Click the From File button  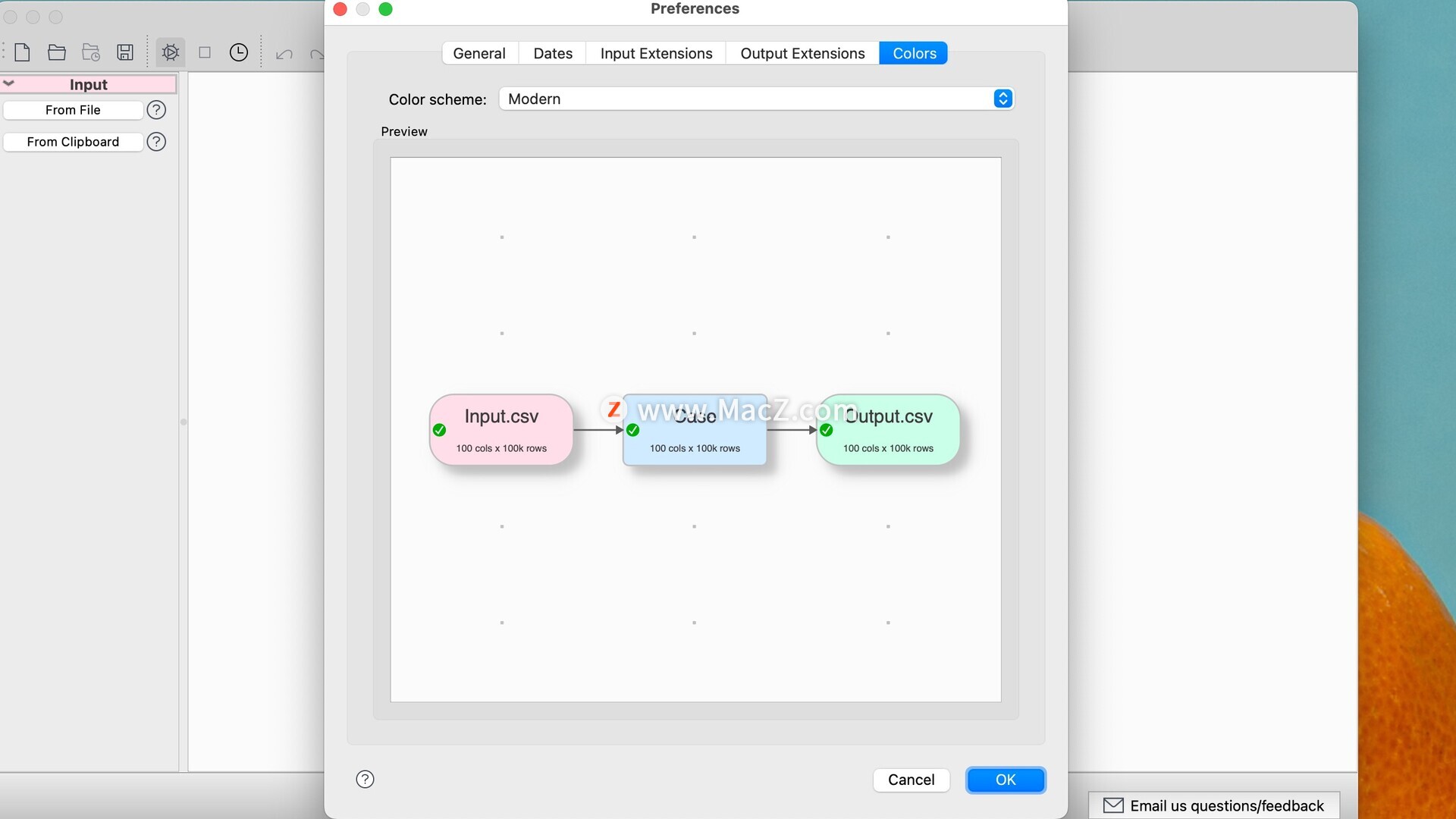[x=73, y=110]
